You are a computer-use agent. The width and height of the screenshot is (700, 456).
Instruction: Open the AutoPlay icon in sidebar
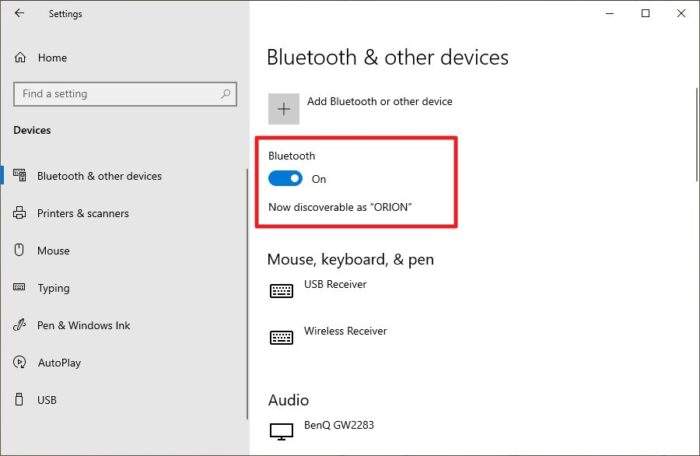19,362
